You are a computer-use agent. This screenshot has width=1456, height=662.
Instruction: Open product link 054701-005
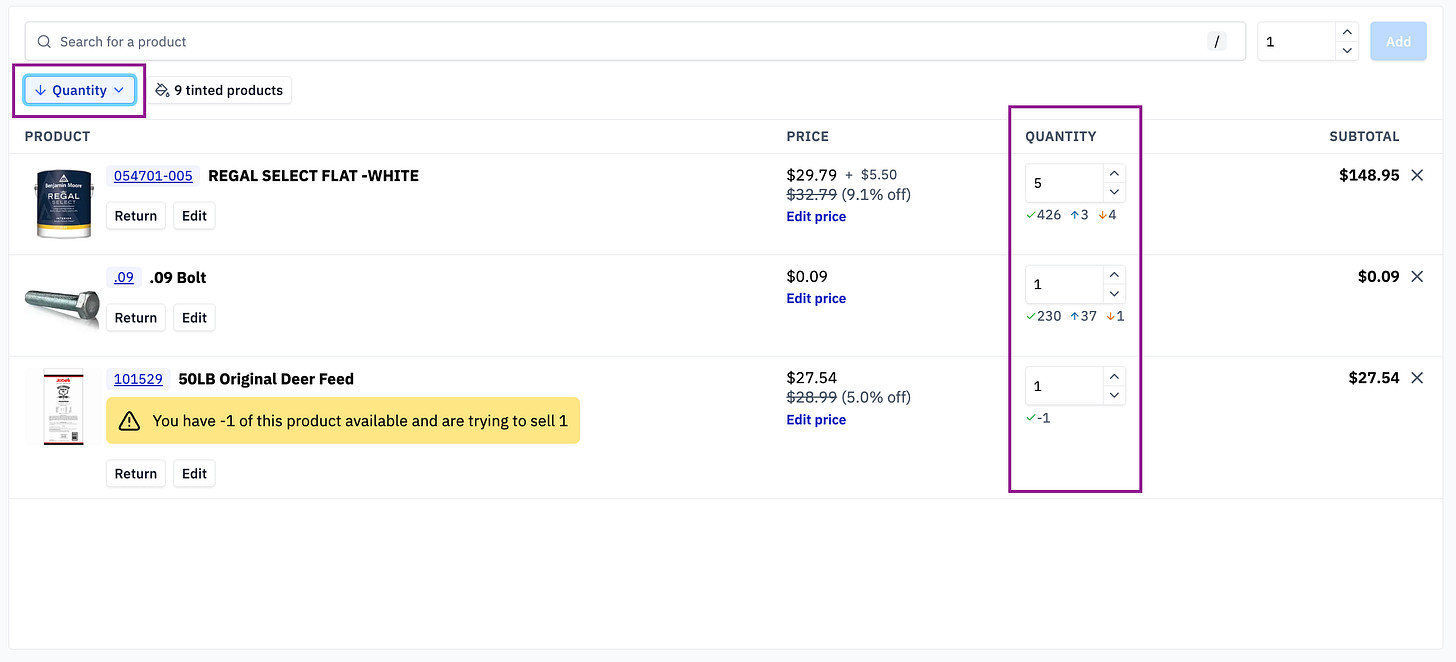(153, 176)
